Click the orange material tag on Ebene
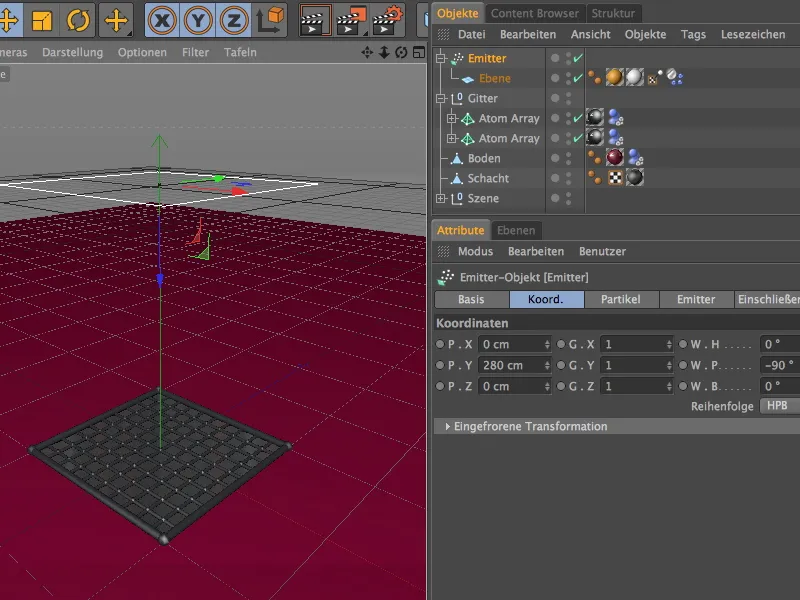This screenshot has height=600, width=800. 614,78
